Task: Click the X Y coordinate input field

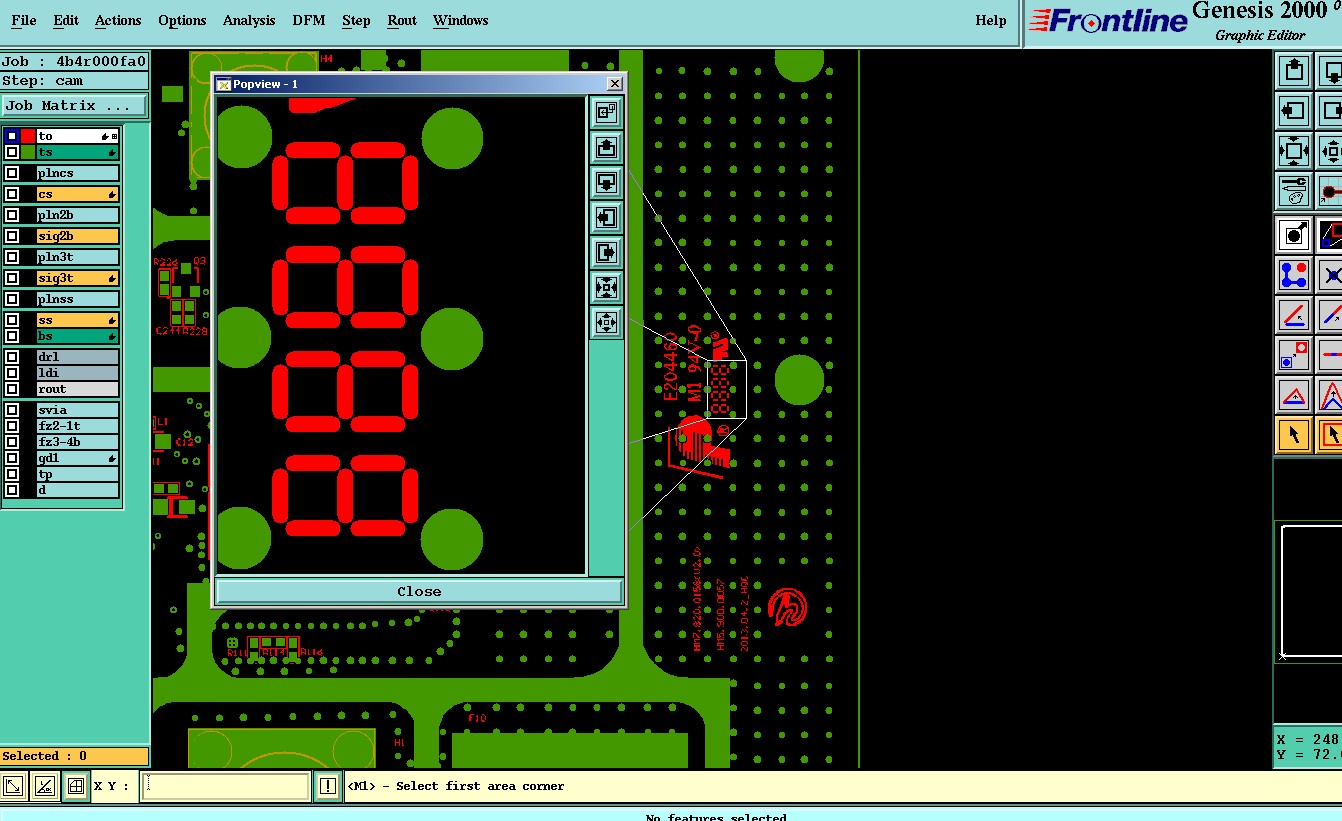Action: (225, 786)
